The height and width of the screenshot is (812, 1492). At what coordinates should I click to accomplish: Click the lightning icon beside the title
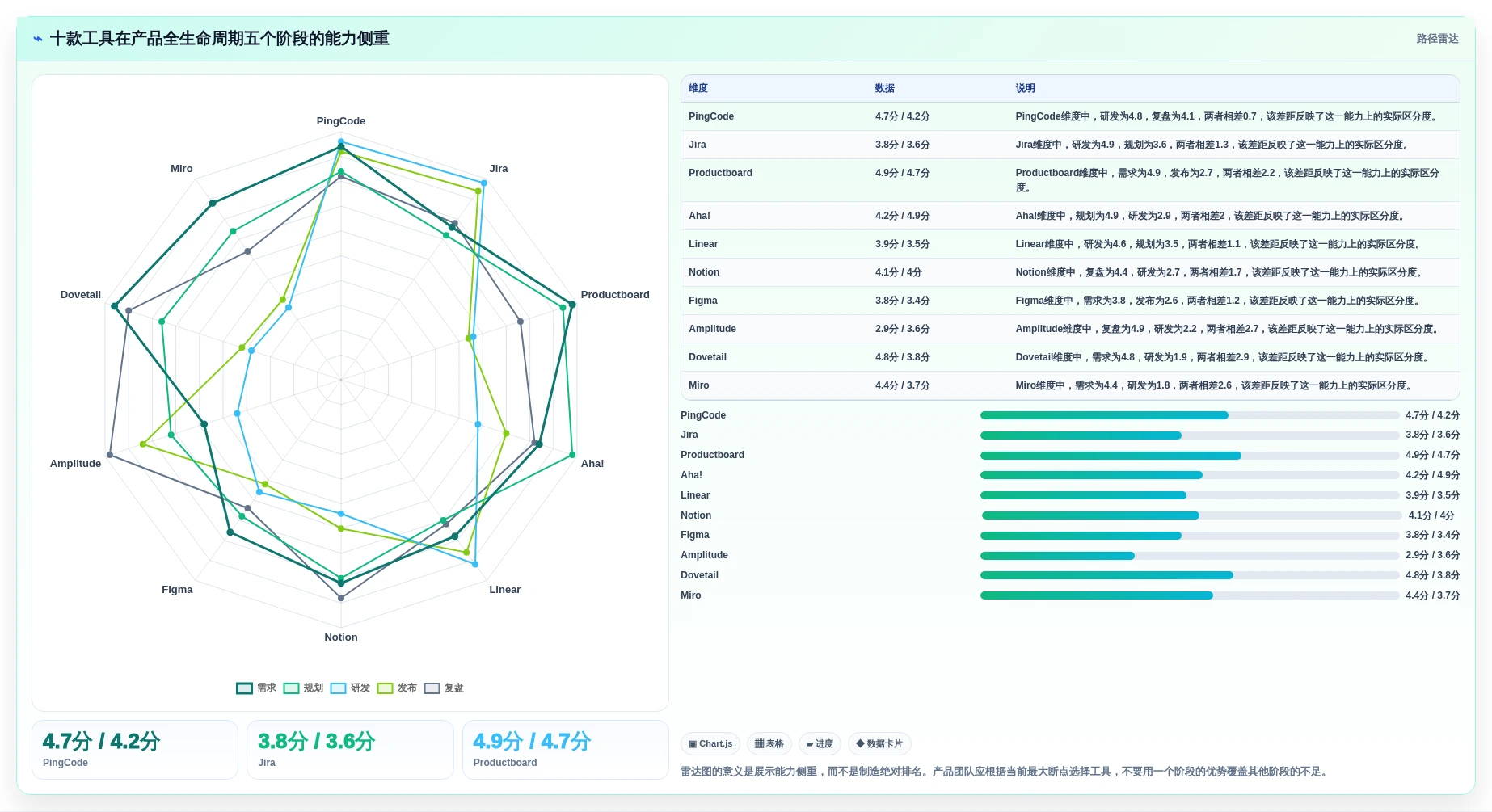38,39
